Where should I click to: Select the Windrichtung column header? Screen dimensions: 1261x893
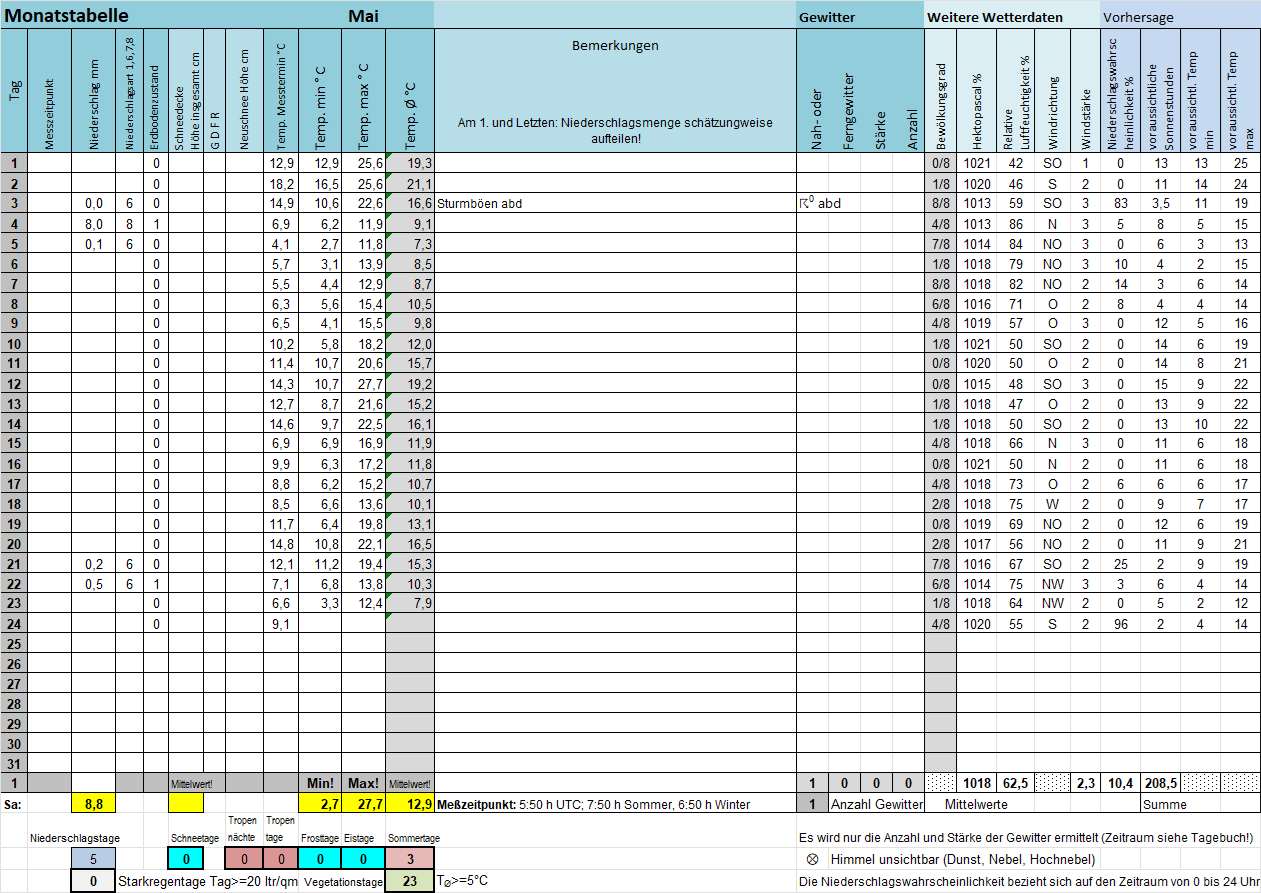(1053, 91)
